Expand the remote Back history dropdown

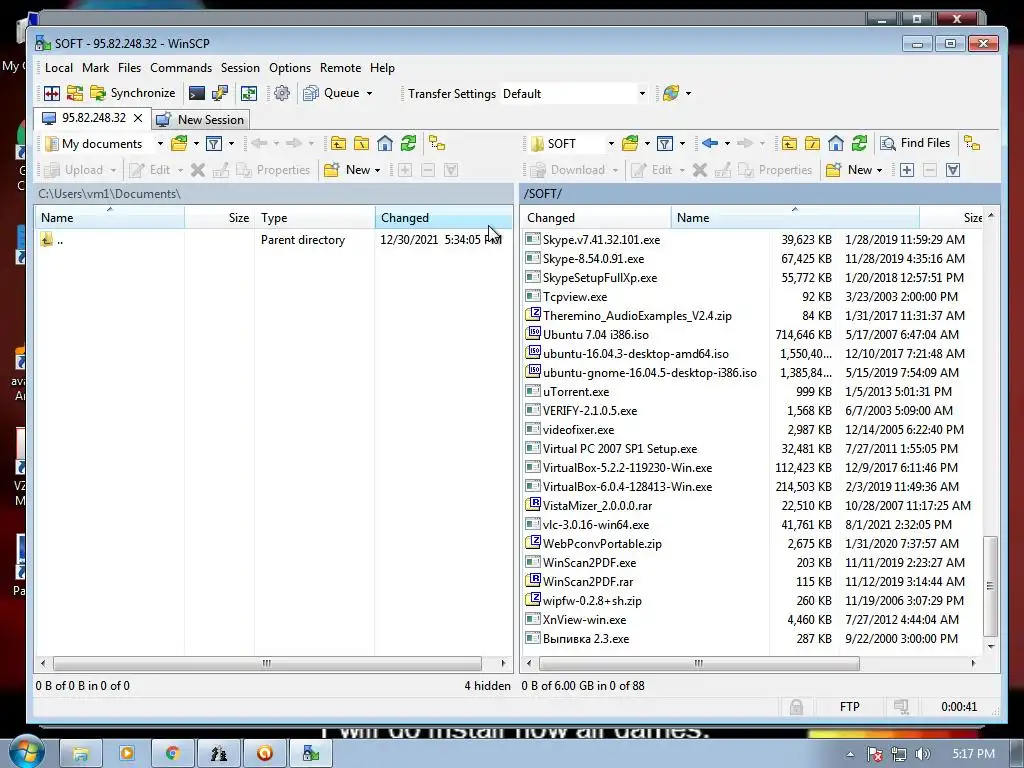(x=727, y=144)
